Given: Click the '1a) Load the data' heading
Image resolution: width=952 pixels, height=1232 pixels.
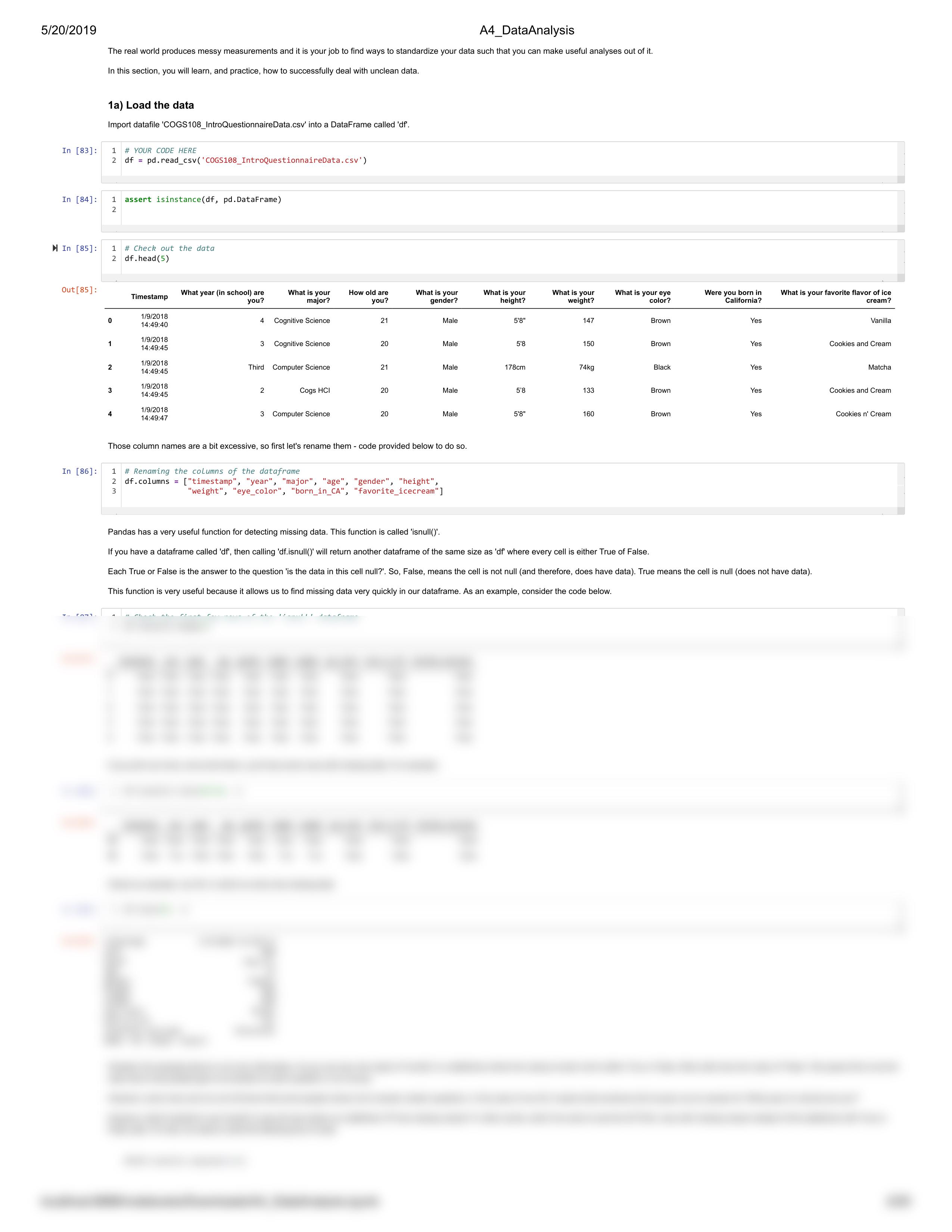Looking at the screenshot, I should coord(150,106).
